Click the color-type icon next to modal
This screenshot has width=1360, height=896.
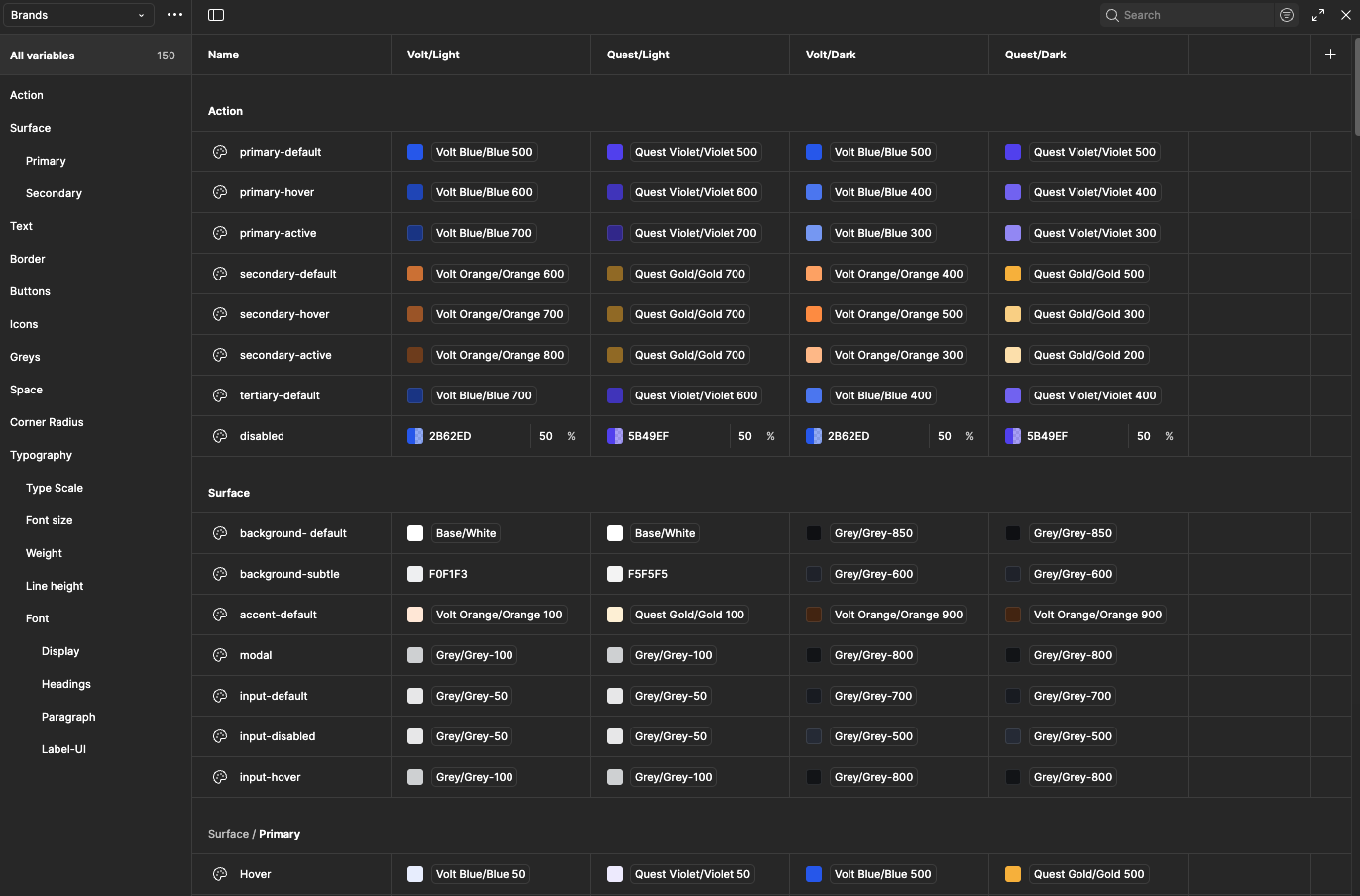click(220, 655)
